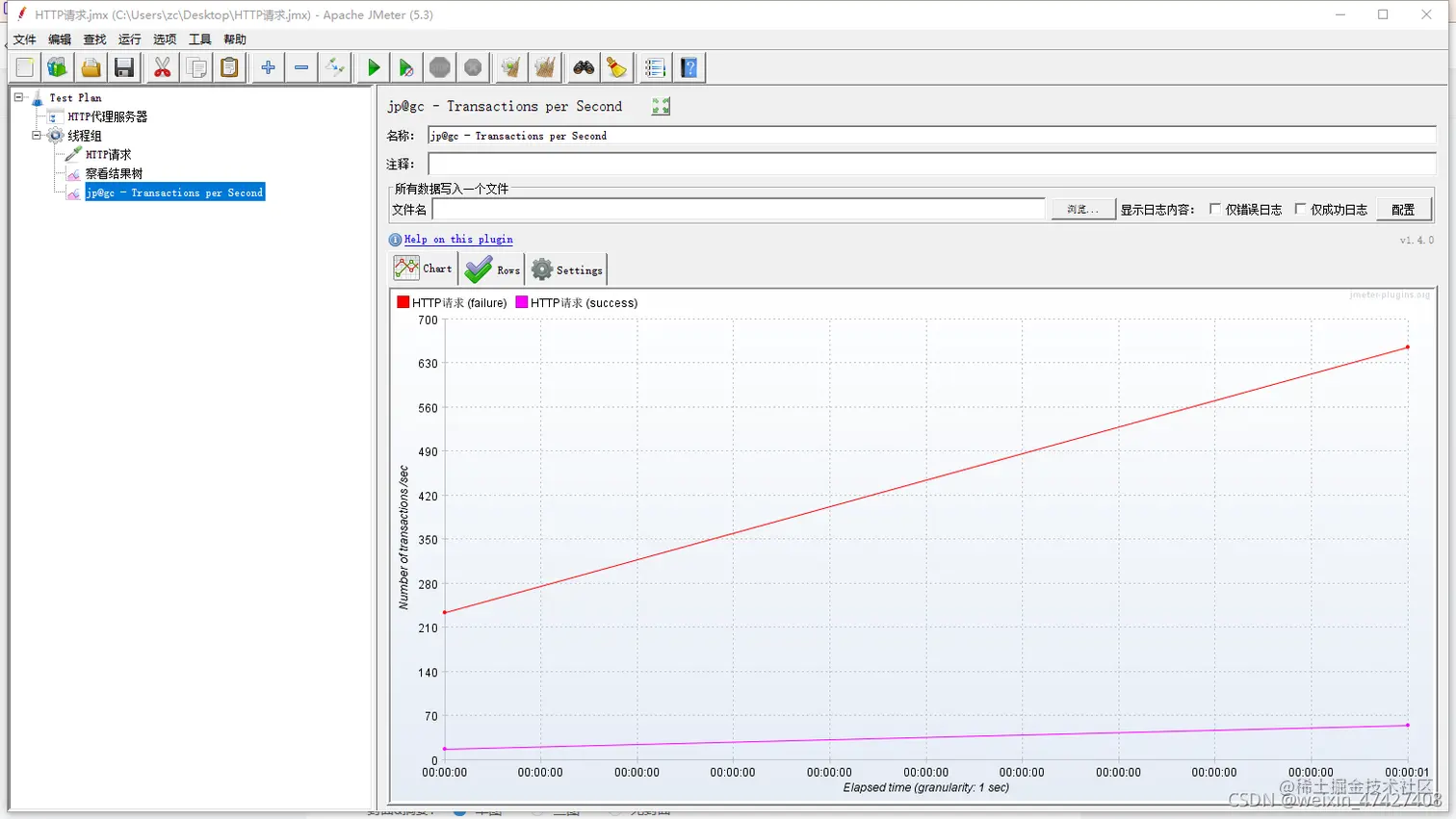Copy the selected element via the toolbar
1456x819 pixels.
196,67
